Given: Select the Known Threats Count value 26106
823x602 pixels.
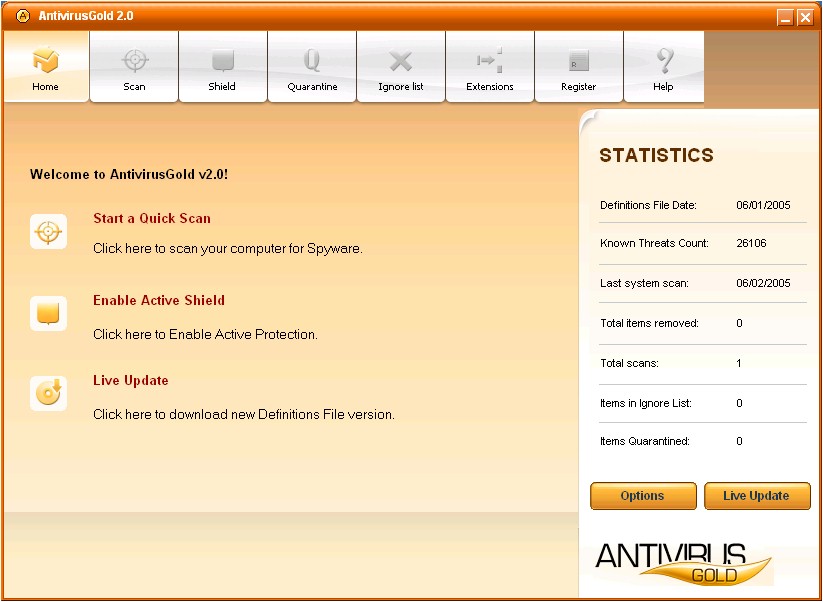Looking at the screenshot, I should tap(751, 243).
